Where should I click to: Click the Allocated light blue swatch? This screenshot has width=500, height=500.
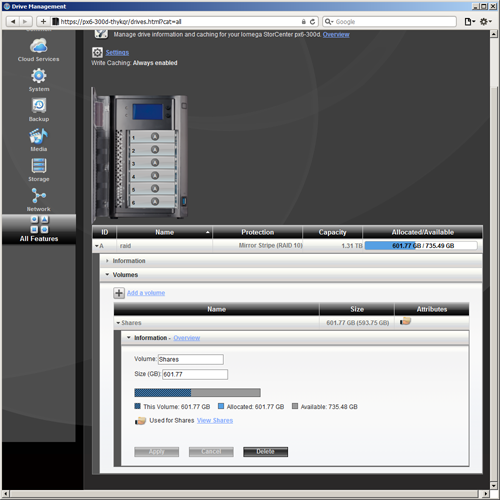221,406
